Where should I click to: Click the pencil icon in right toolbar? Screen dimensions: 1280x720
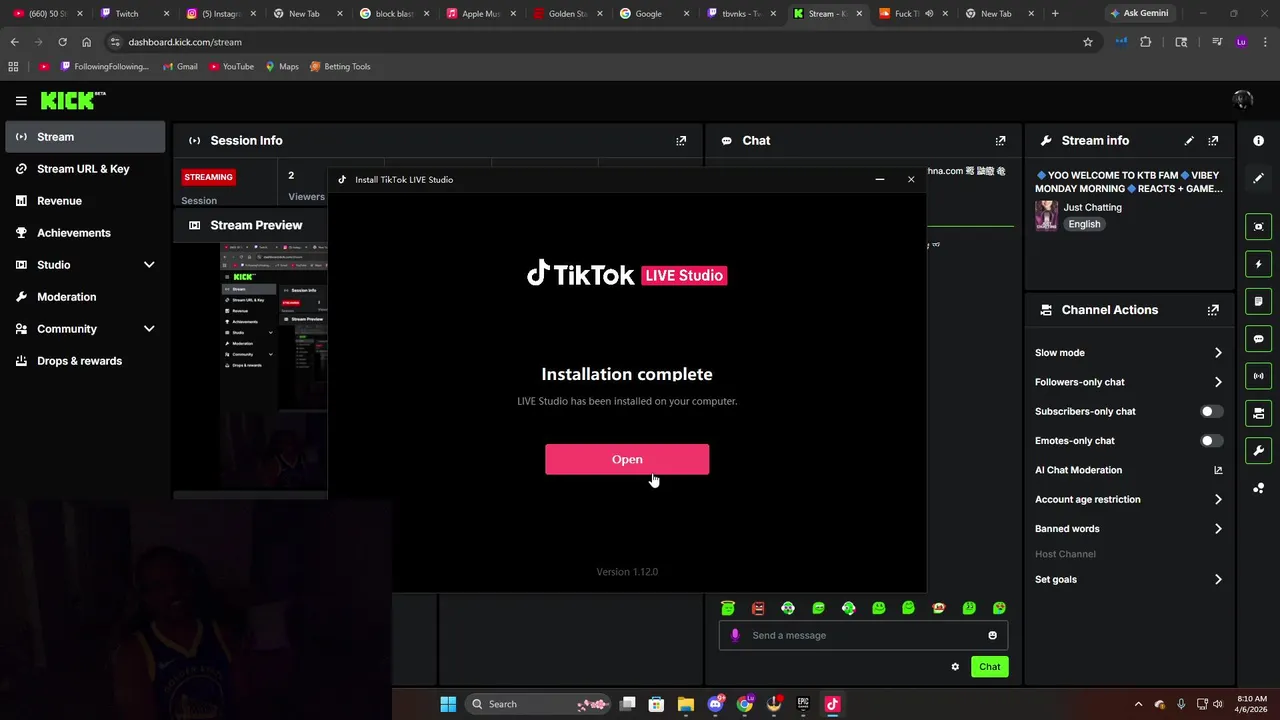[x=1258, y=178]
